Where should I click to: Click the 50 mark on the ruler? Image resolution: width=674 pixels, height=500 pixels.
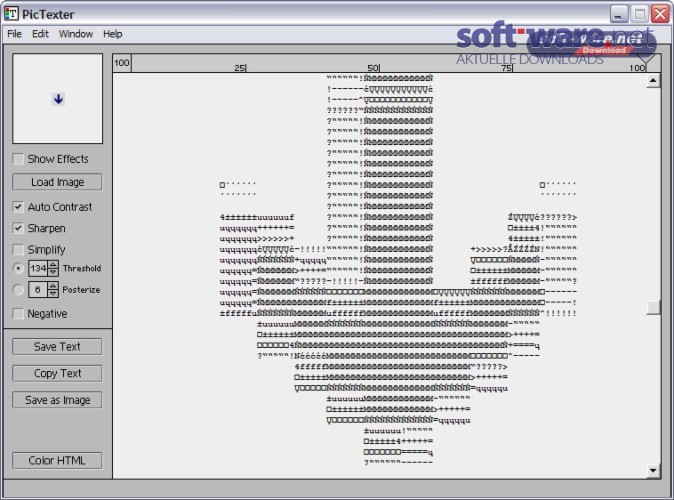pyautogui.click(x=374, y=67)
